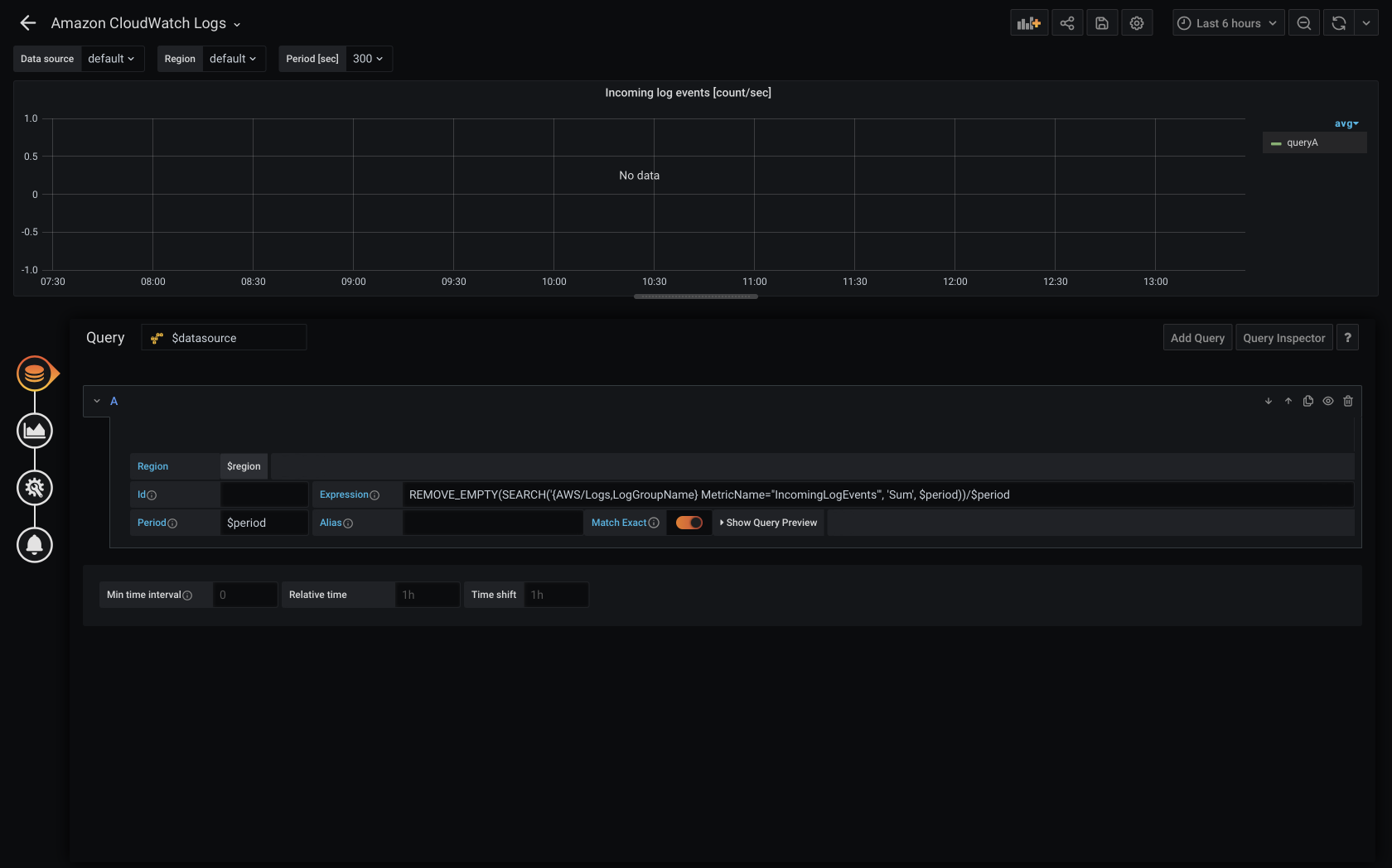Collapse query row A with its chevron

(96, 401)
